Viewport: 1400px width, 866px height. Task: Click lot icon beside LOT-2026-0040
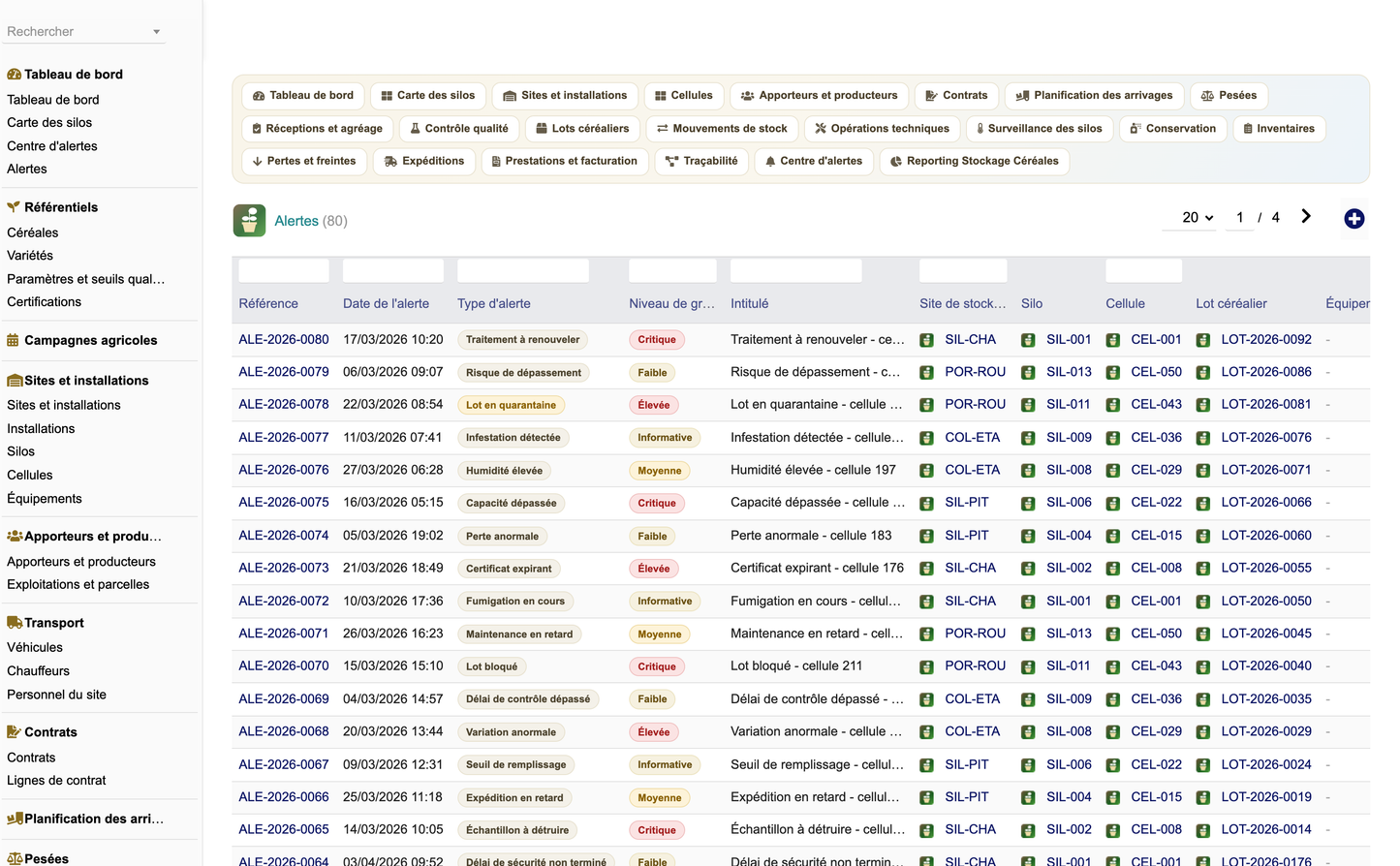tap(1203, 666)
